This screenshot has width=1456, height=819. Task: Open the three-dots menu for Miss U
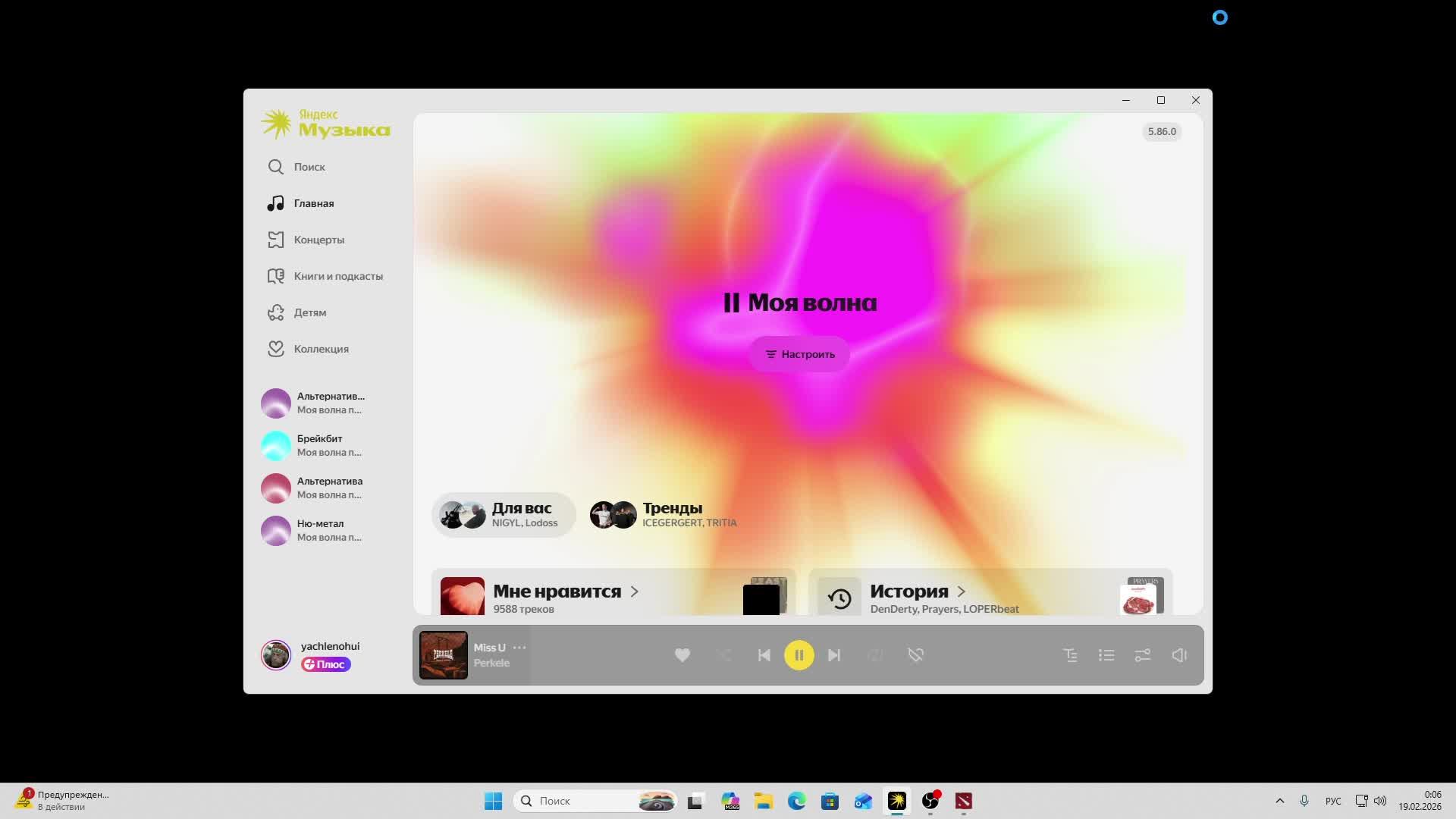click(x=519, y=648)
